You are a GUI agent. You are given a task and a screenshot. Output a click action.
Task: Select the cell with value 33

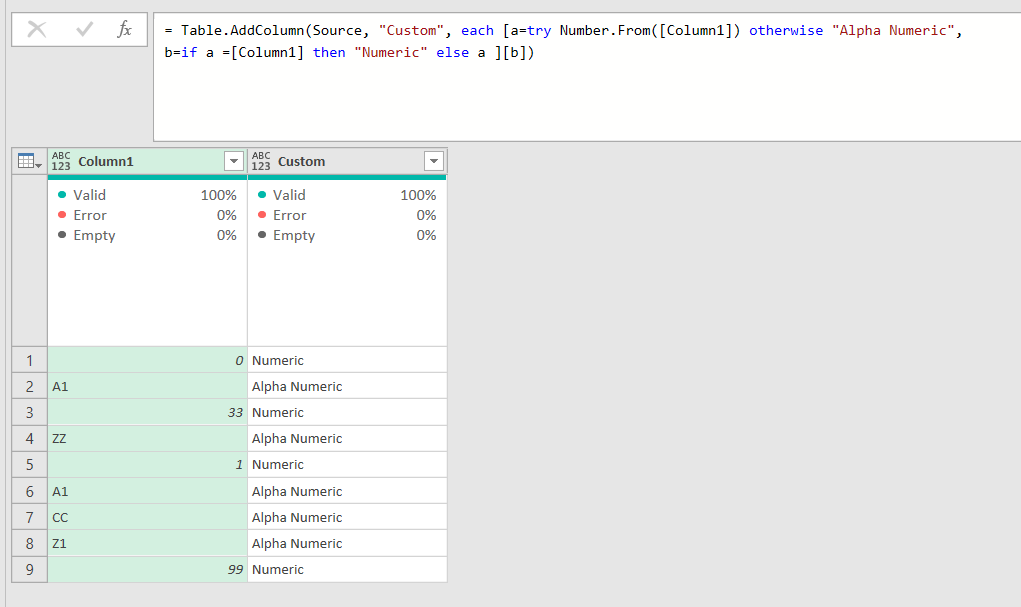pos(147,412)
